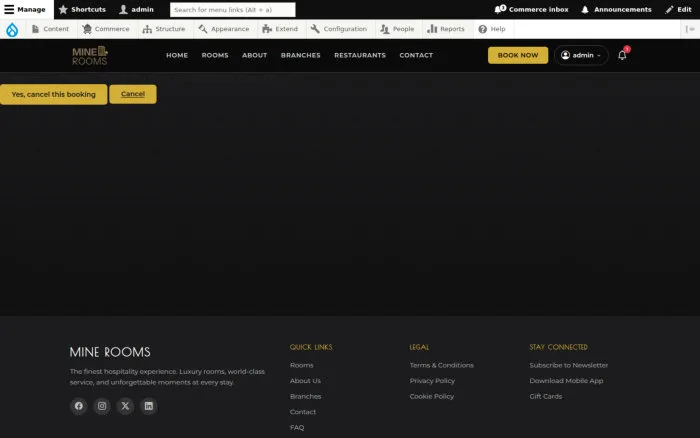Image resolution: width=700 pixels, height=438 pixels.
Task: Click the BOOK NOW button
Action: (x=518, y=55)
